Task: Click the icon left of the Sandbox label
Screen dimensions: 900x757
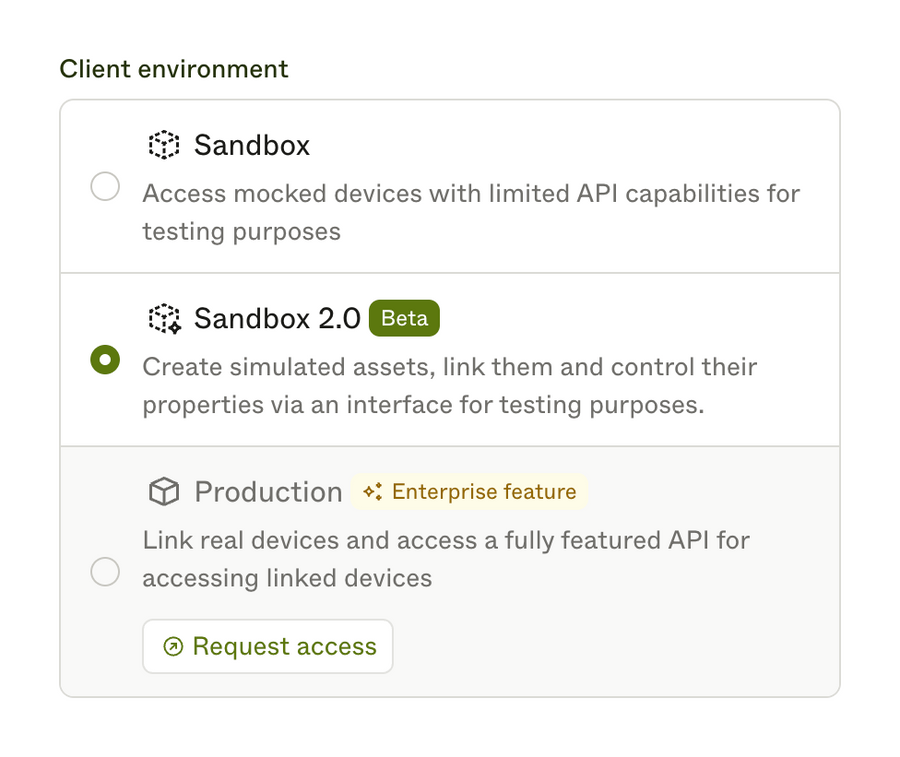Action: [x=163, y=144]
